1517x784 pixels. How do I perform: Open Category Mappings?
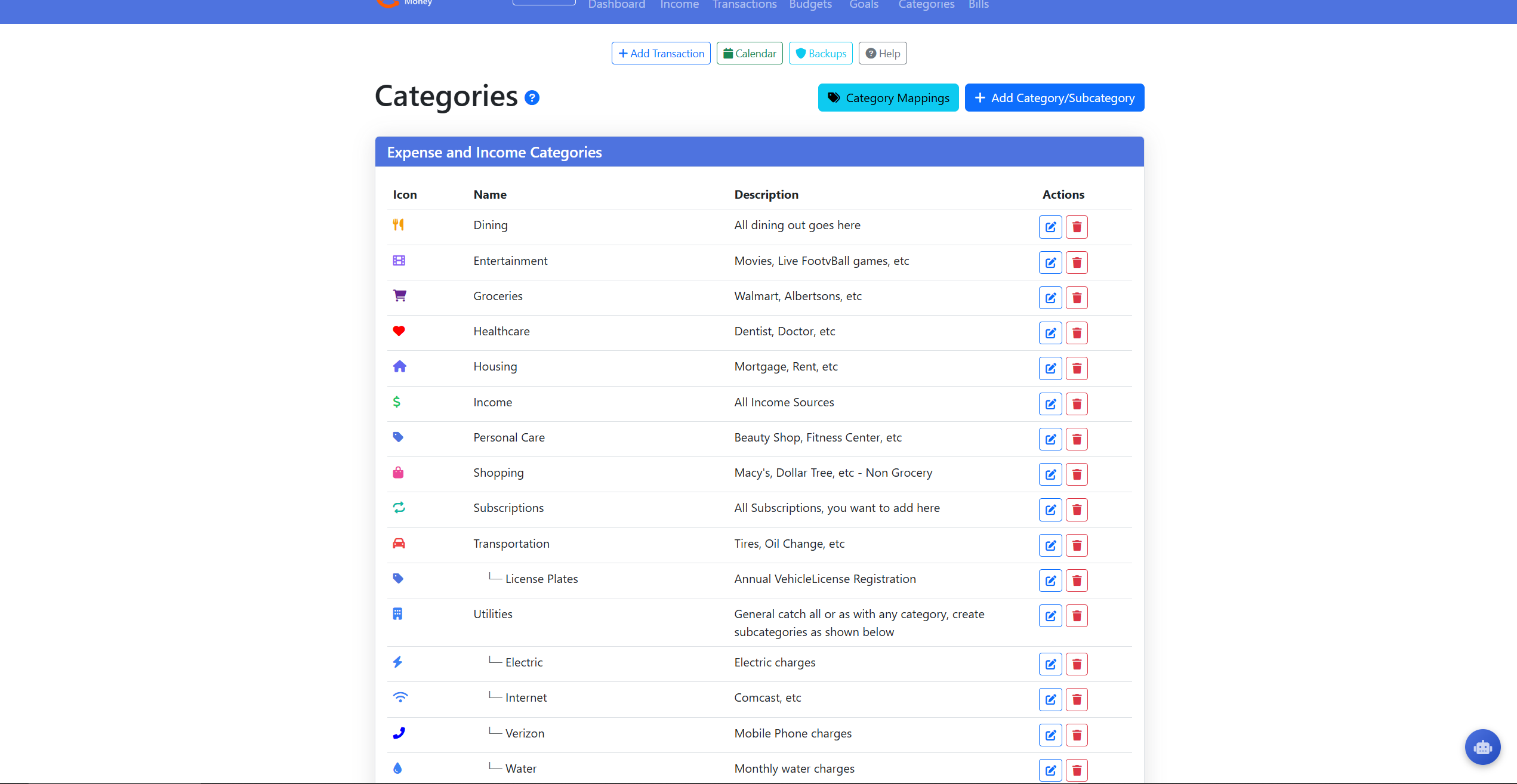pos(888,97)
